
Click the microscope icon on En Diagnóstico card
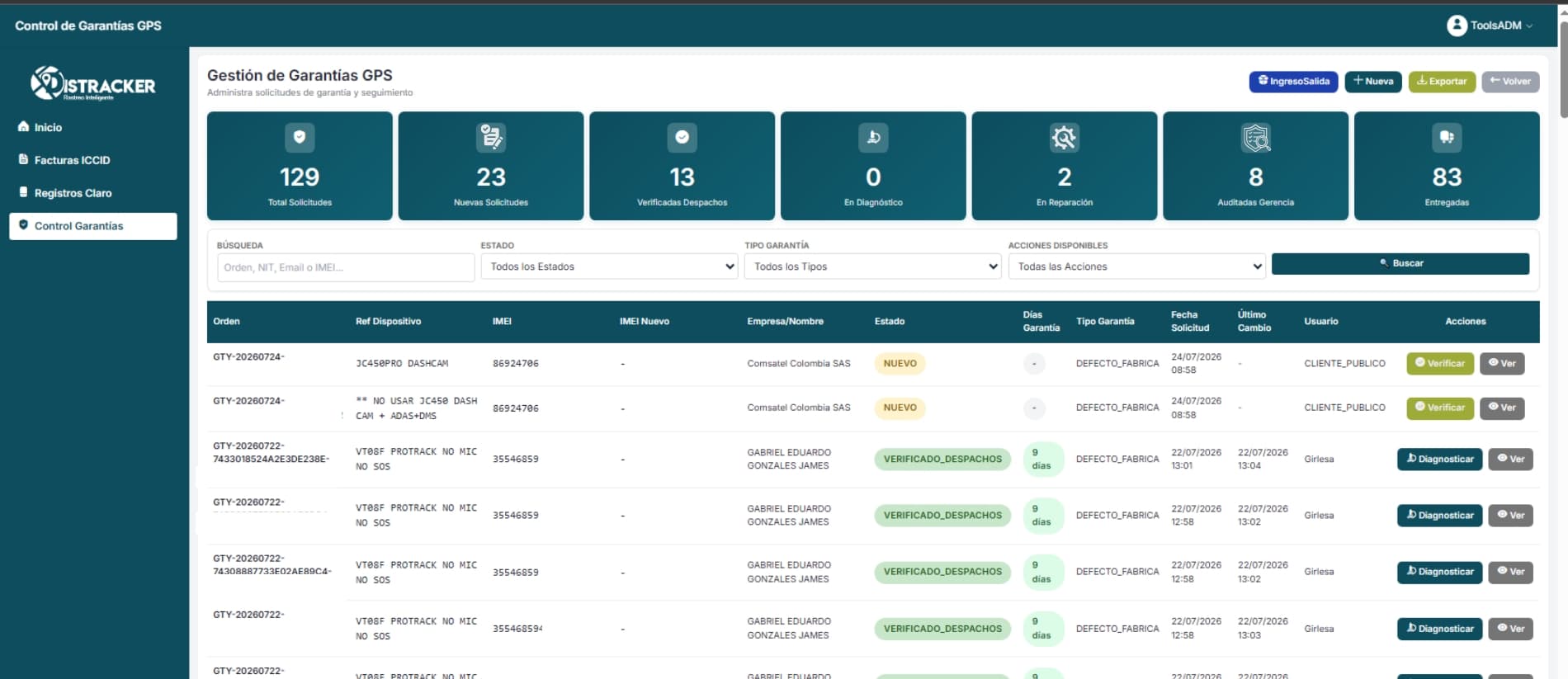point(873,137)
